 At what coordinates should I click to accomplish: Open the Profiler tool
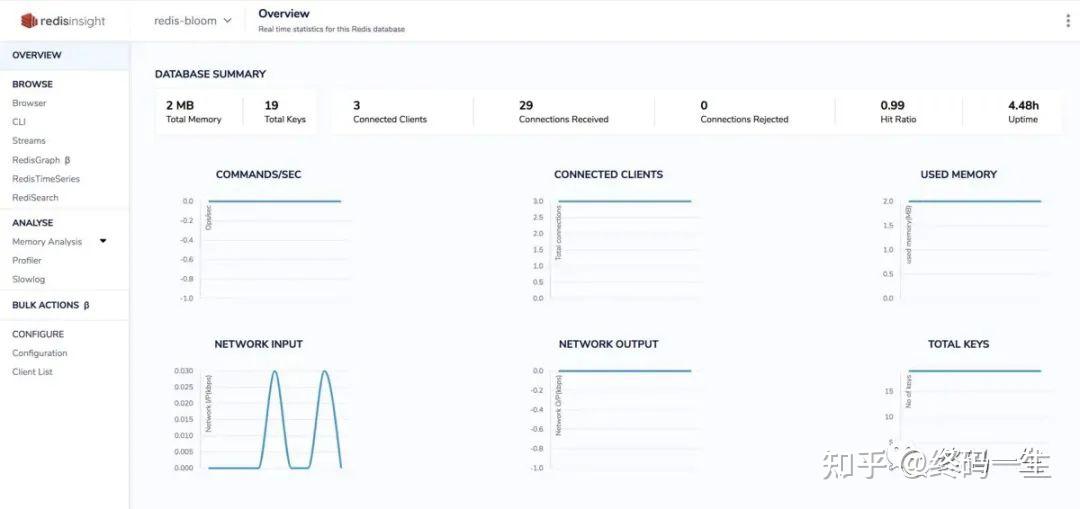click(27, 260)
